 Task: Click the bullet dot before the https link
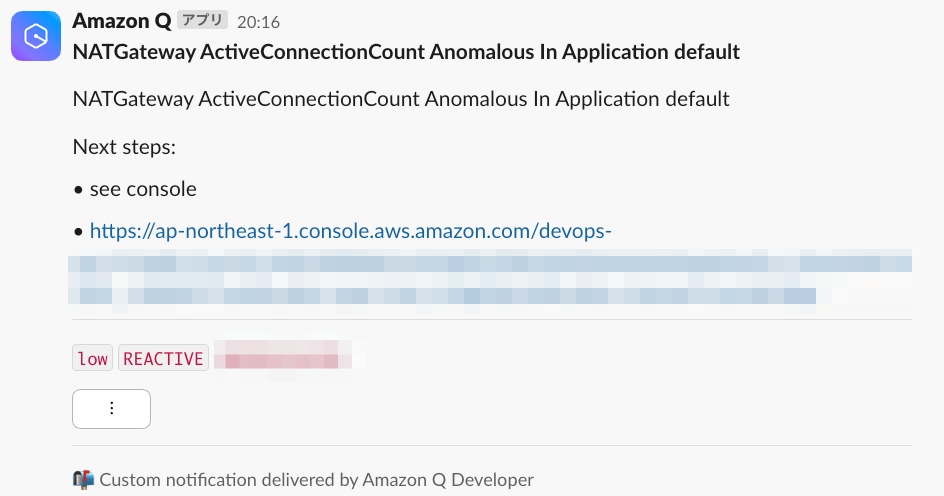coord(78,232)
